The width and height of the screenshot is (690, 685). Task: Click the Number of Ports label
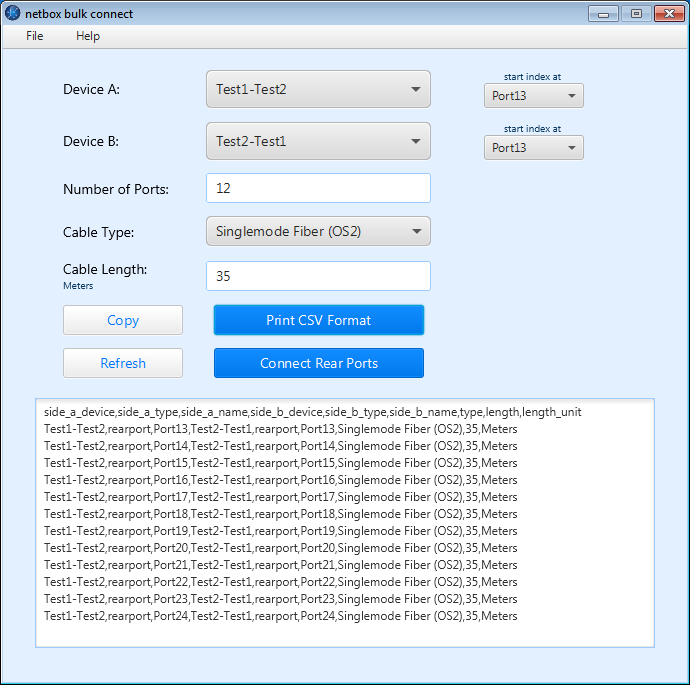click(x=116, y=189)
